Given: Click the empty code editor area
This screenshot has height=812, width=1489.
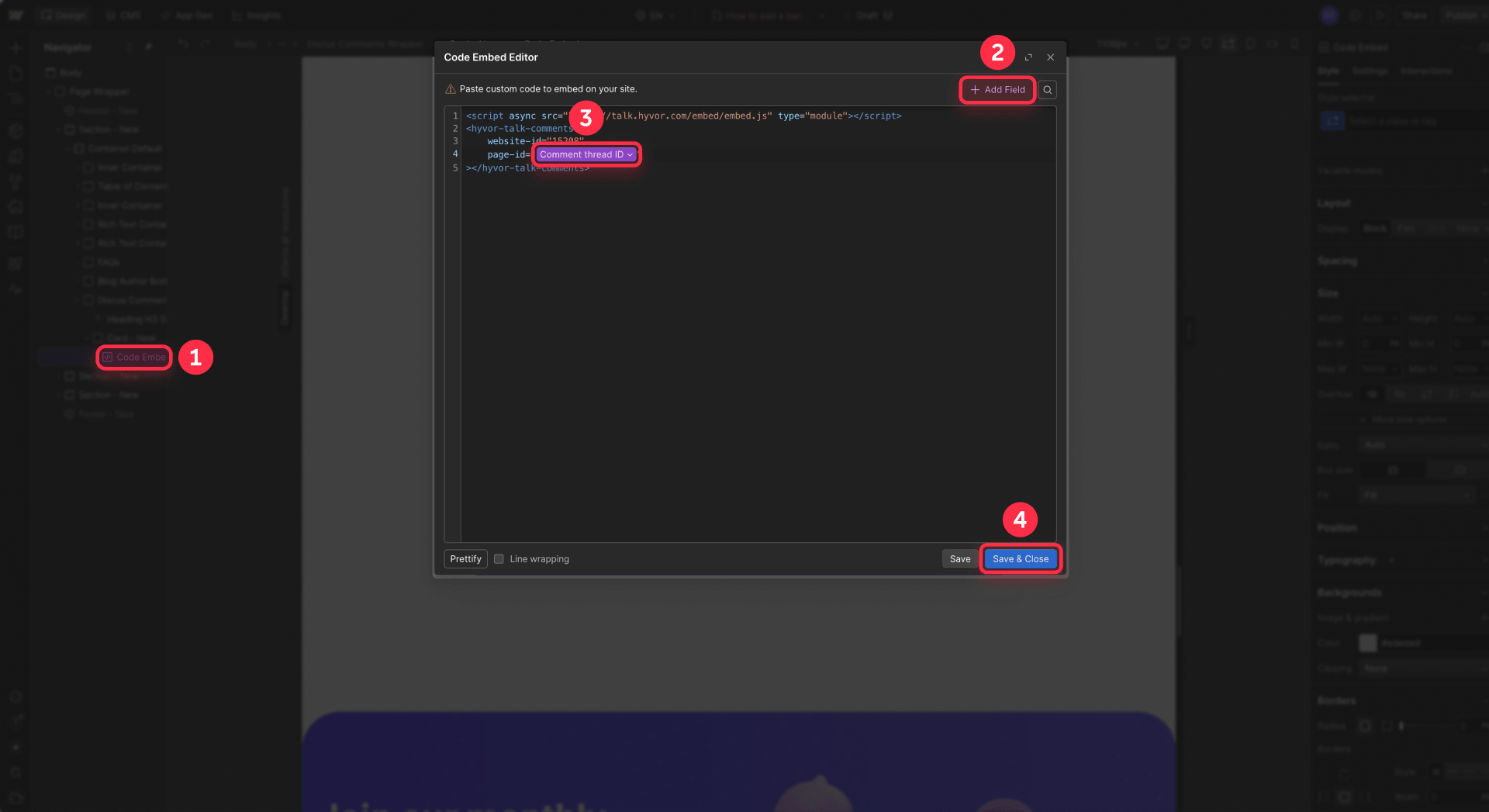Looking at the screenshot, I should click(x=758, y=357).
